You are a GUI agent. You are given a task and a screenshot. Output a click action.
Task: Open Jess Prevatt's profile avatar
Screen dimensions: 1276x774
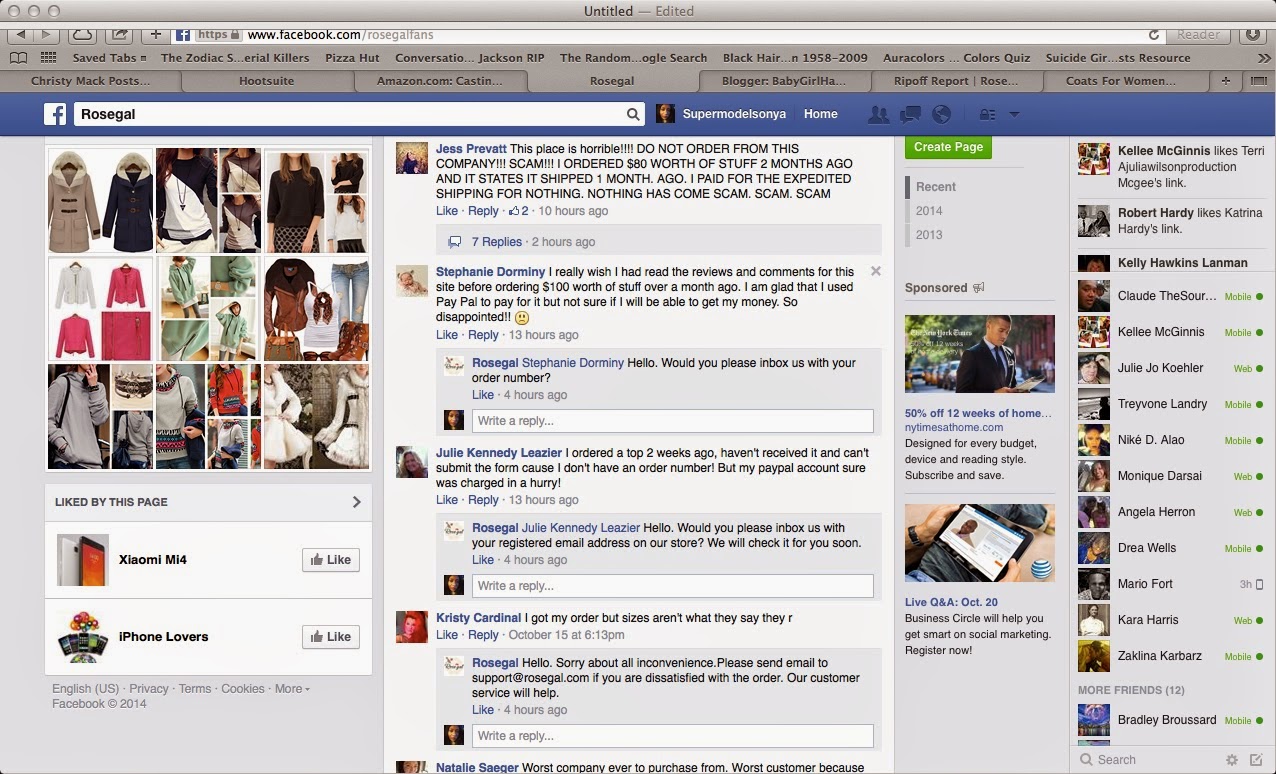pyautogui.click(x=412, y=158)
